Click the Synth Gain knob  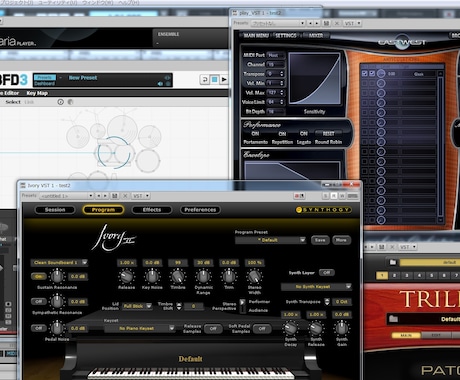[x=341, y=328]
